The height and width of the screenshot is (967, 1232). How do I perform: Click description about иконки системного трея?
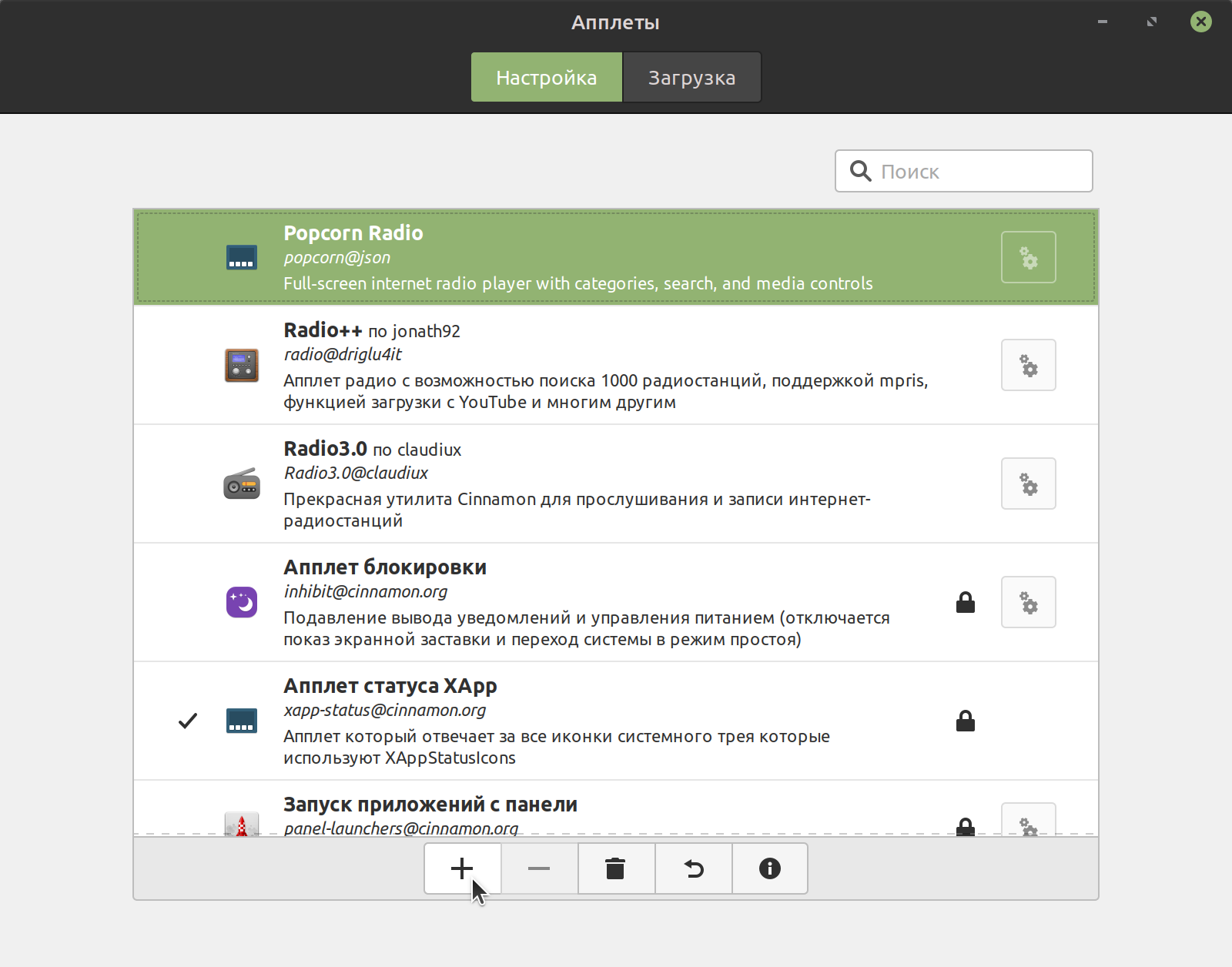[557, 747]
